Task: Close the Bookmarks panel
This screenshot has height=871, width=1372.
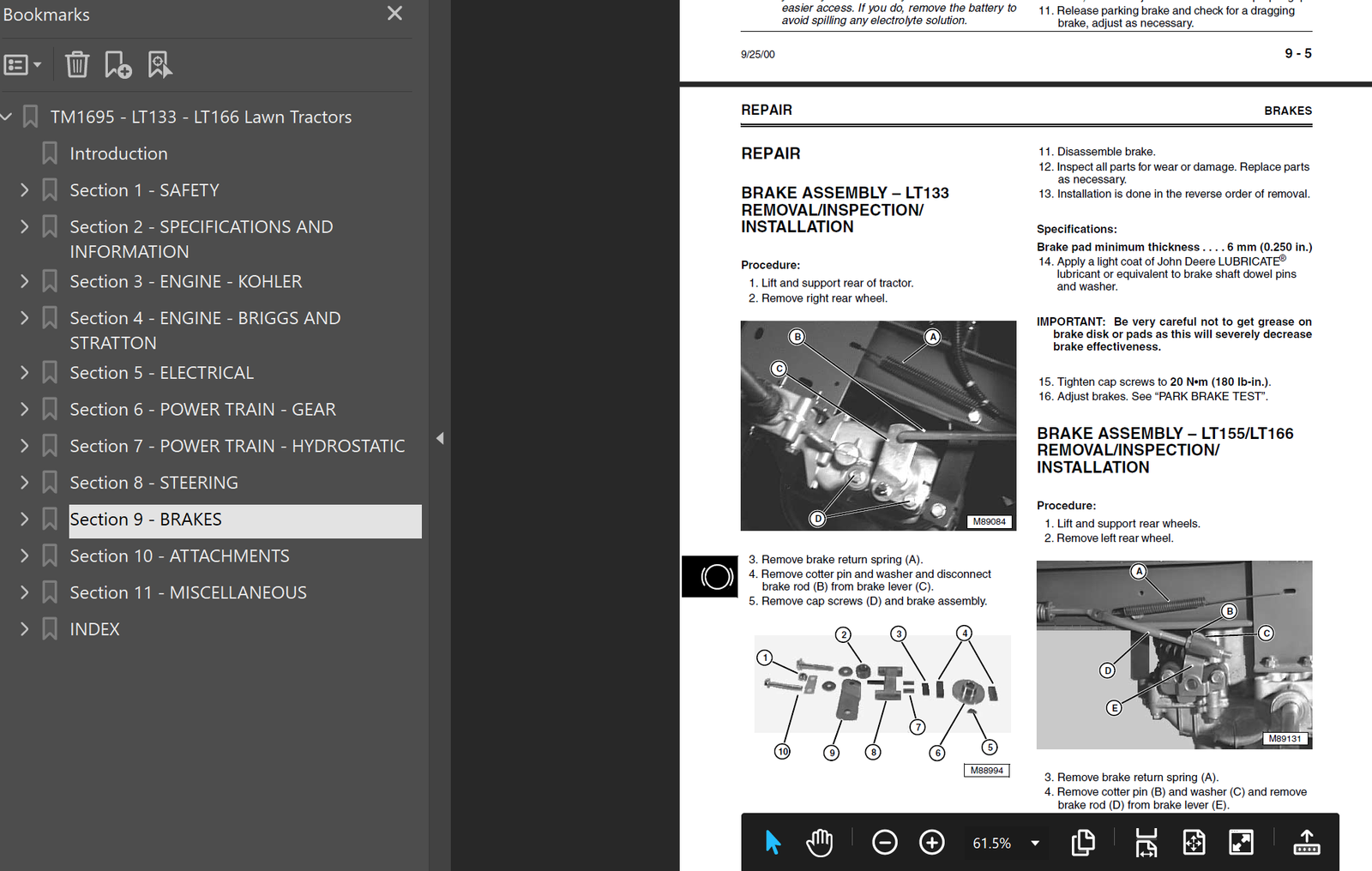Action: 394,14
